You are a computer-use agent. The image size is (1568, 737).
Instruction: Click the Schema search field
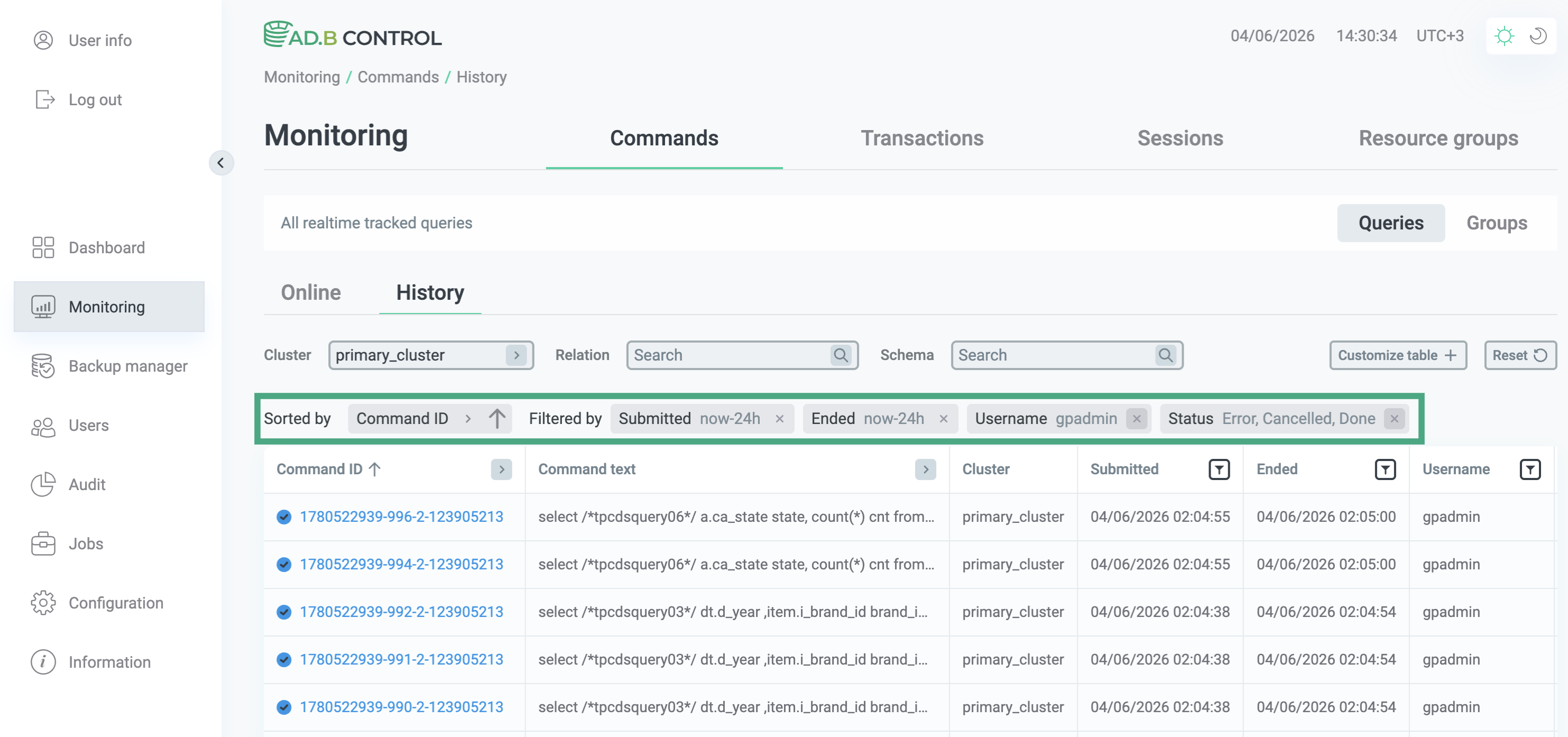point(1067,355)
